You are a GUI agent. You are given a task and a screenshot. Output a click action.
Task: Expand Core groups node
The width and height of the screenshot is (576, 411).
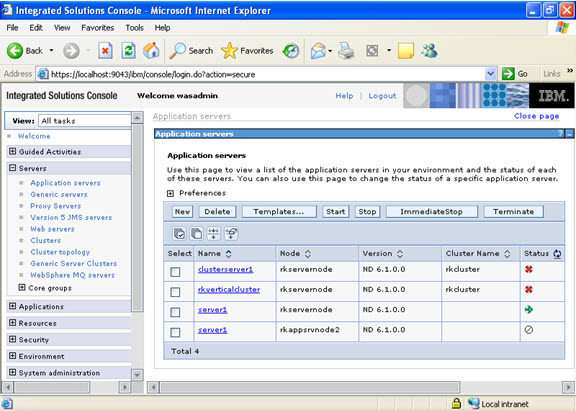(22, 288)
